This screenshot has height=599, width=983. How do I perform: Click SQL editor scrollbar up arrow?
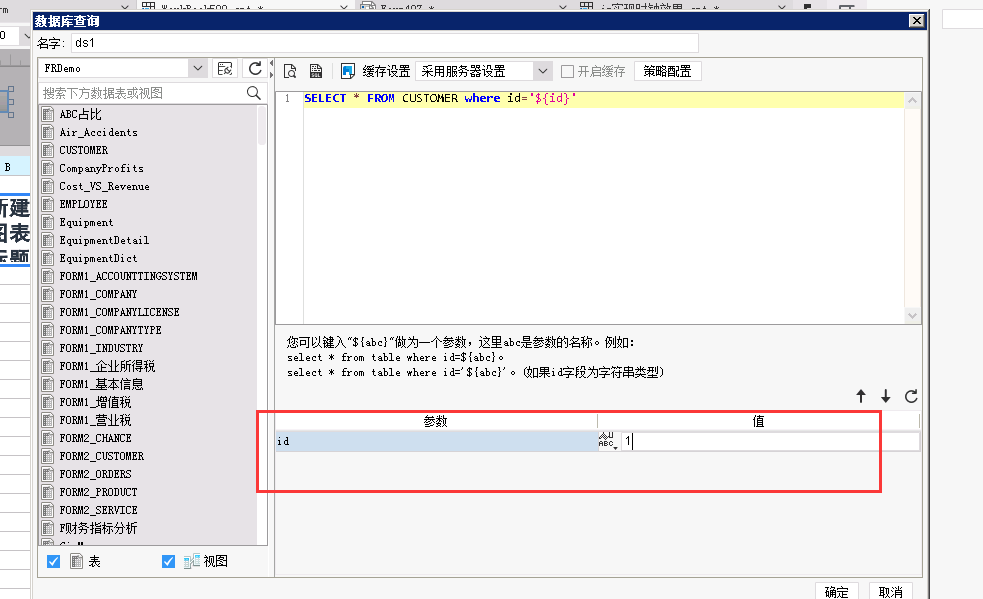pyautogui.click(x=913, y=100)
